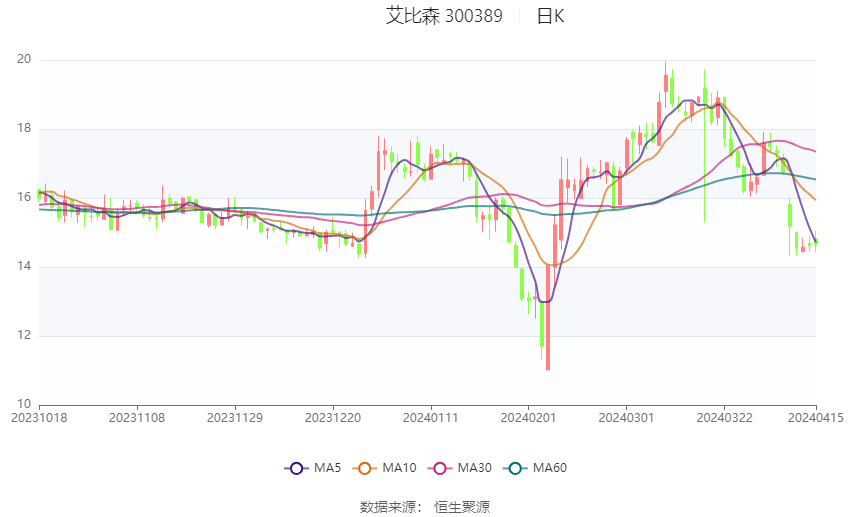Click the 恒生聚源 data source text
The width and height of the screenshot is (850, 517).
coord(462,507)
